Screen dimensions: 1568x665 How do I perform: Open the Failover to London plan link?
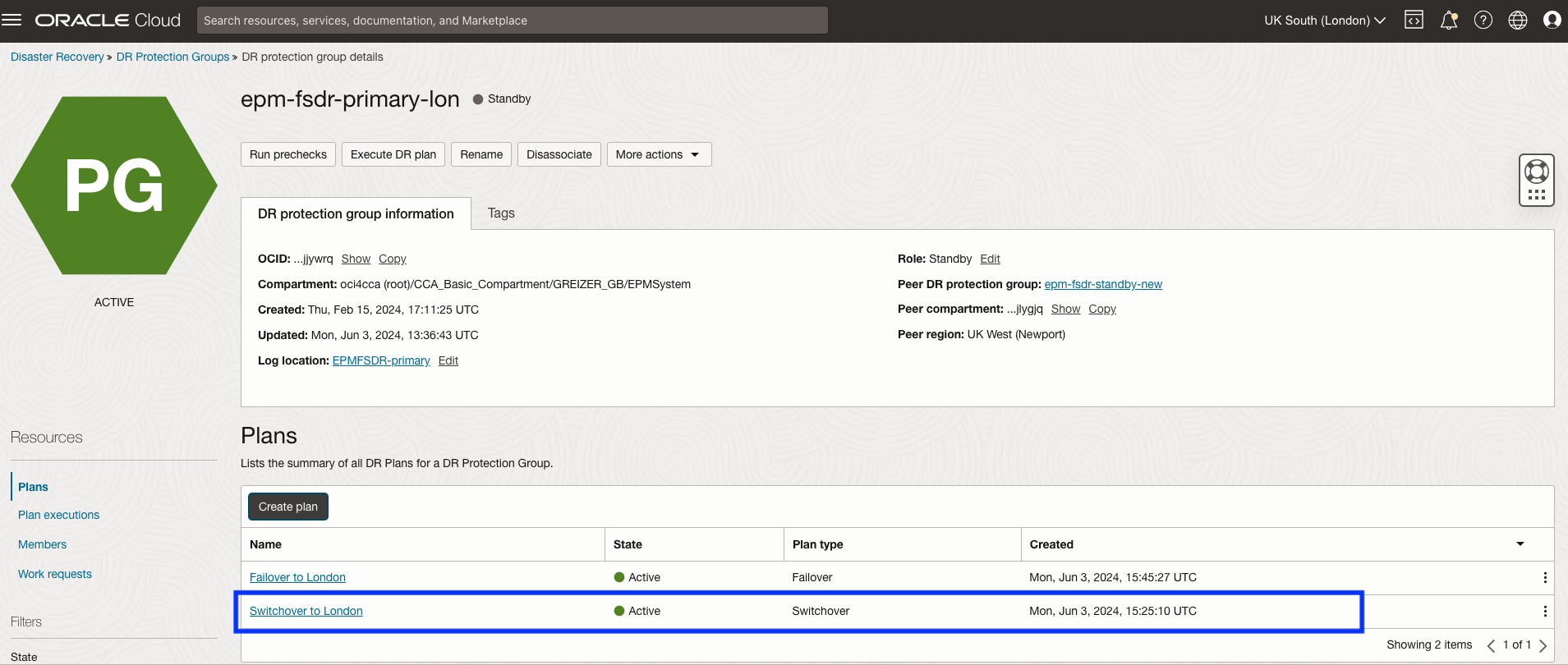point(297,577)
